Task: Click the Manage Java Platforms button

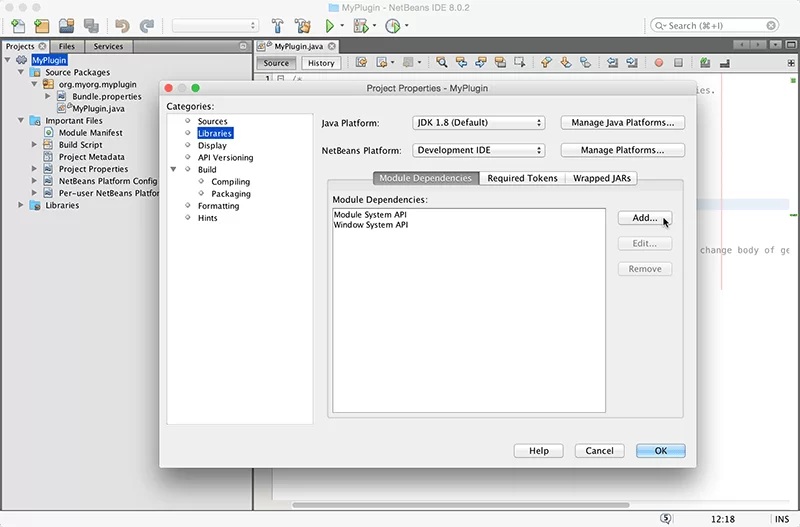Action: [622, 122]
